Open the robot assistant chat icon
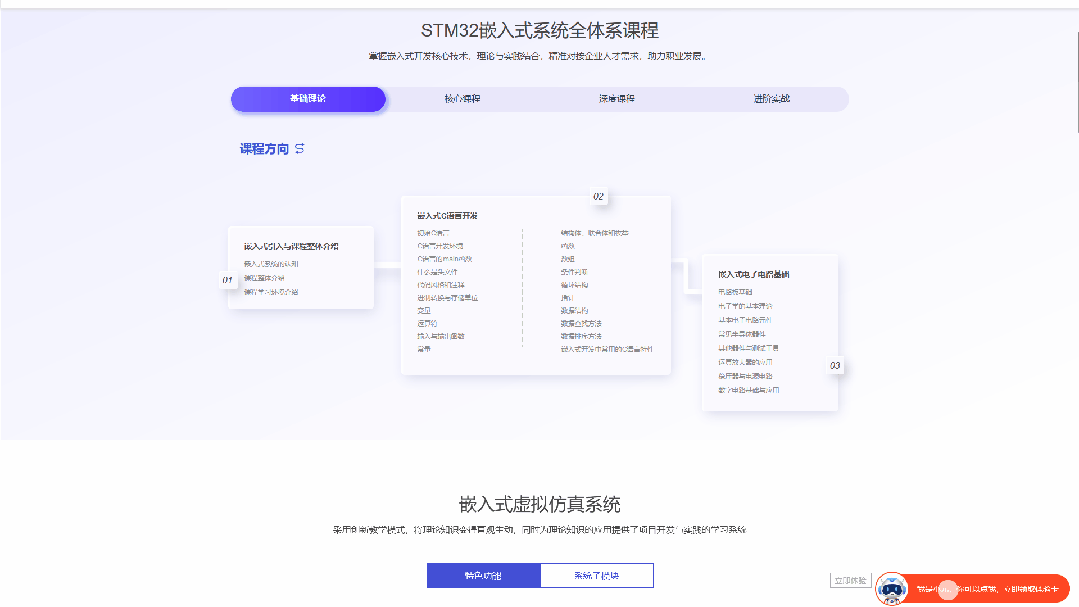The width and height of the screenshot is (1079, 607). point(893,590)
